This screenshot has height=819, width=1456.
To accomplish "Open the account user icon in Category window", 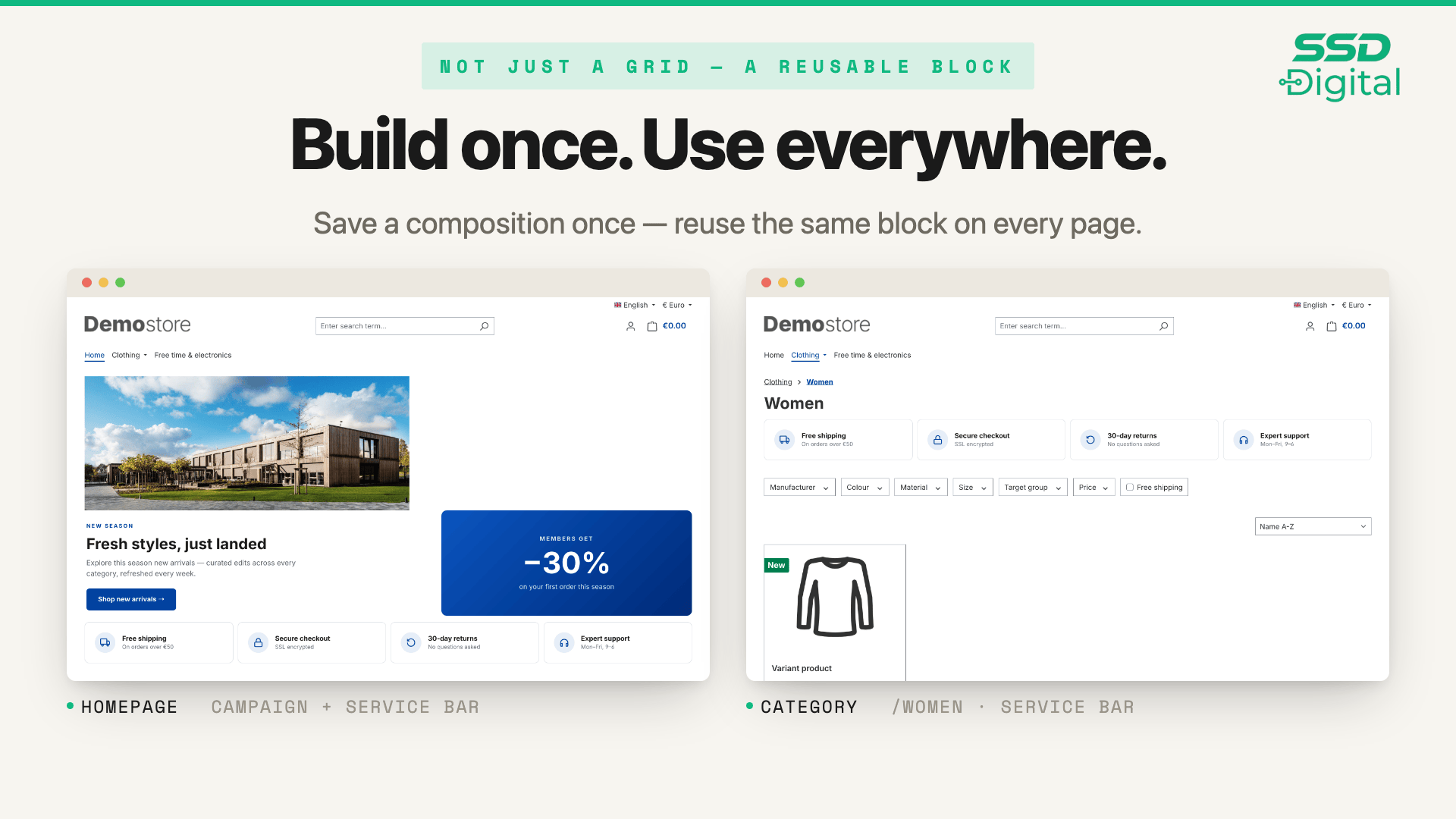I will click(1310, 326).
